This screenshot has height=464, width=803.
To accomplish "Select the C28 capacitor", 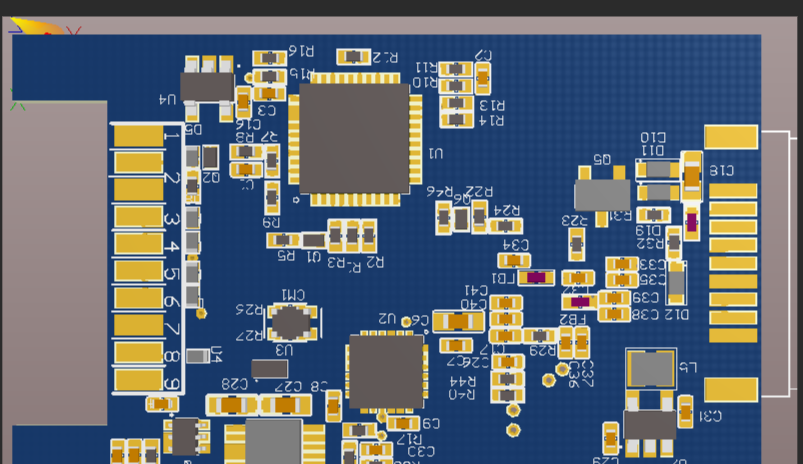I will click(231, 404).
